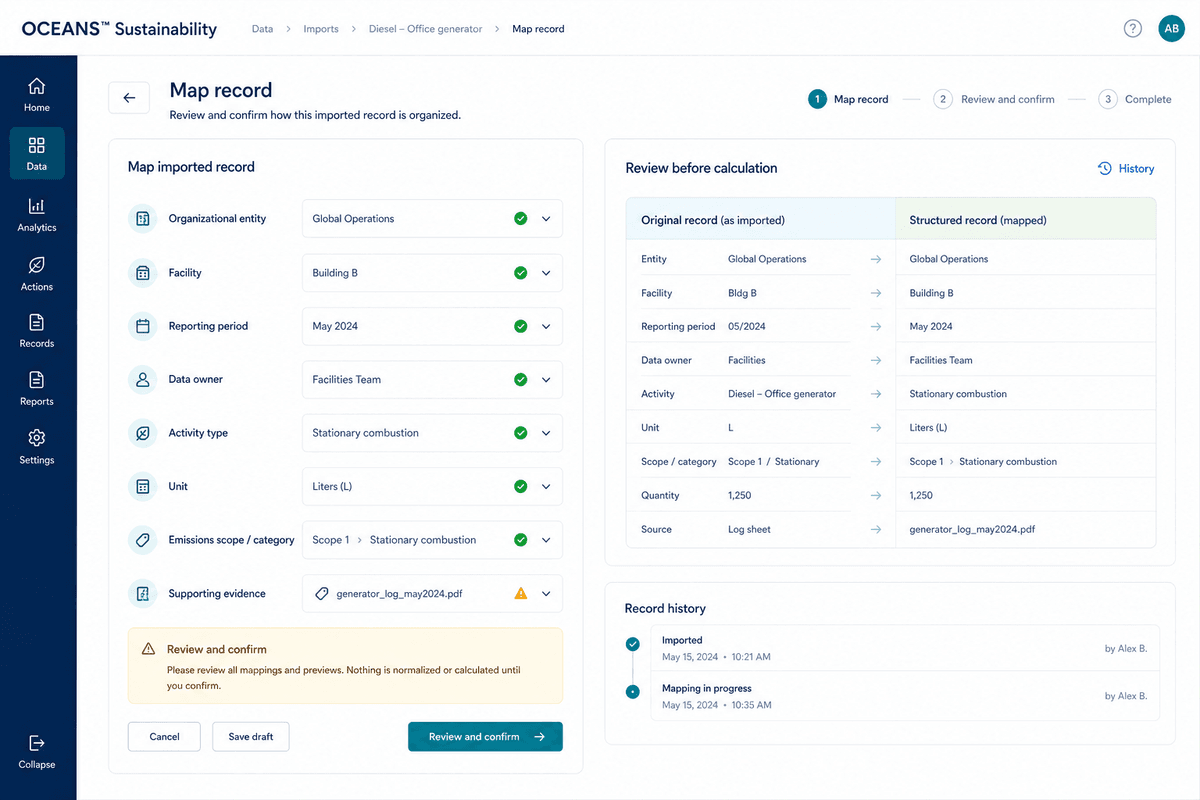Open Records in the sidebar
Screen dimensions: 1200x800
tap(37, 331)
